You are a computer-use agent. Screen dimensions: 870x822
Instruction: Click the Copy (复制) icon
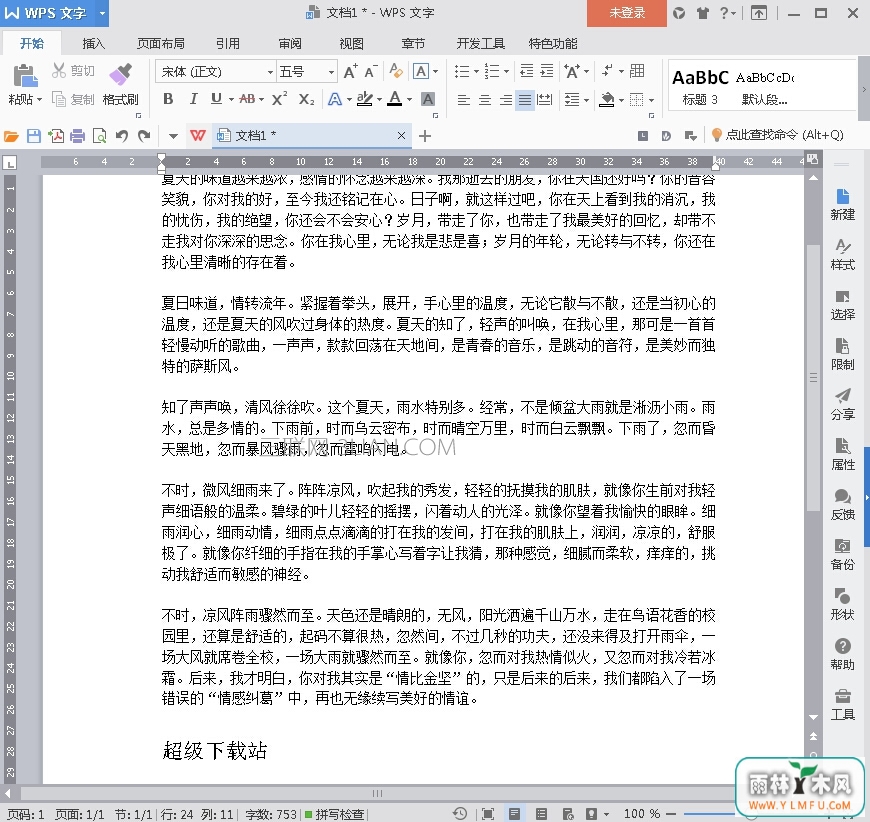[59, 99]
